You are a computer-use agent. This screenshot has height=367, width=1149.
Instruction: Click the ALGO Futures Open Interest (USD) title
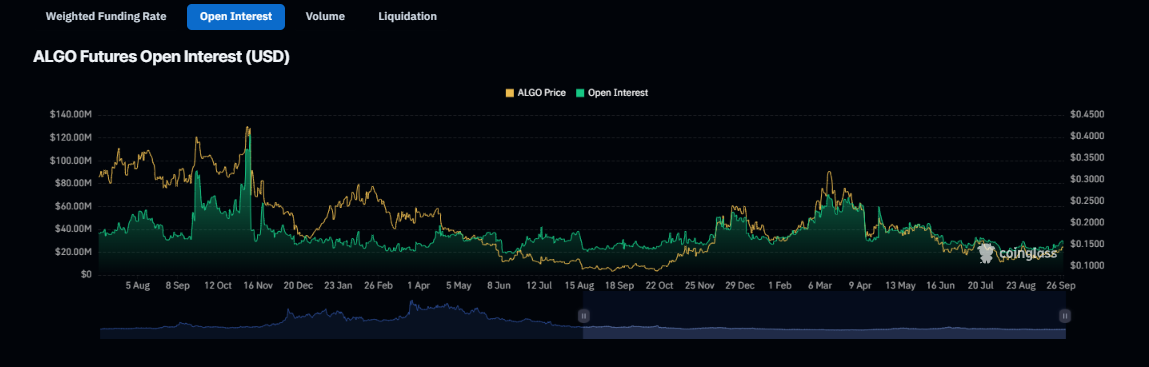coord(162,57)
